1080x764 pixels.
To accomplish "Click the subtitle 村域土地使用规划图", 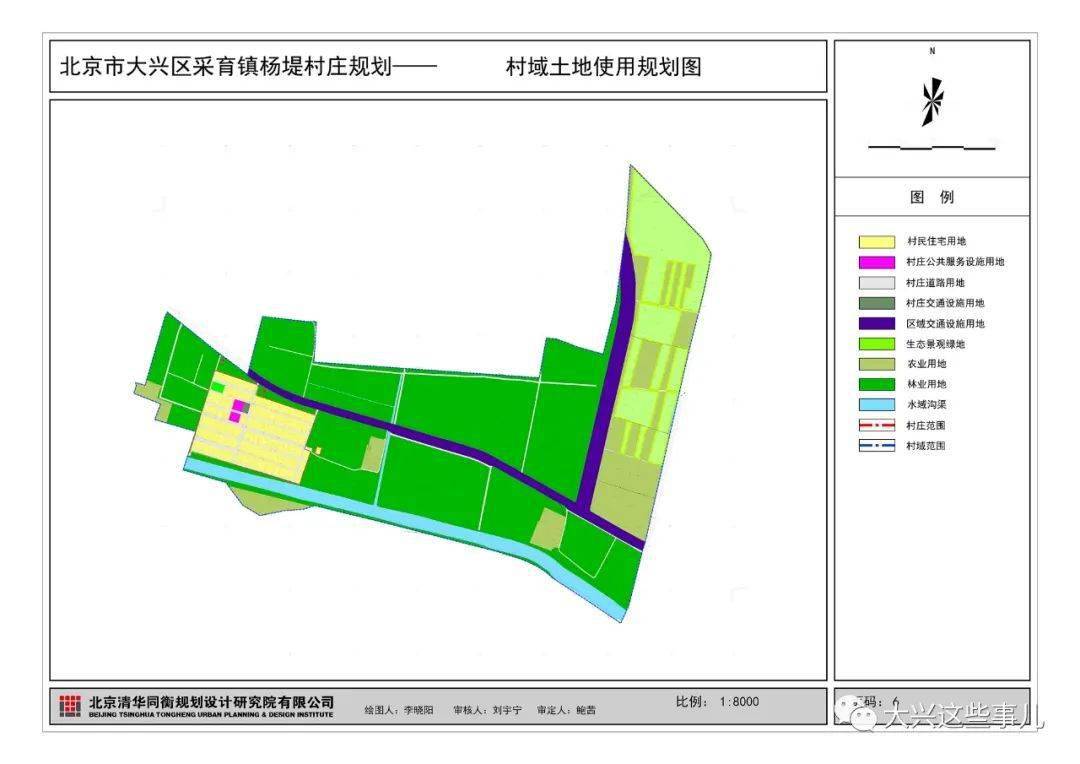I will 603,67.
